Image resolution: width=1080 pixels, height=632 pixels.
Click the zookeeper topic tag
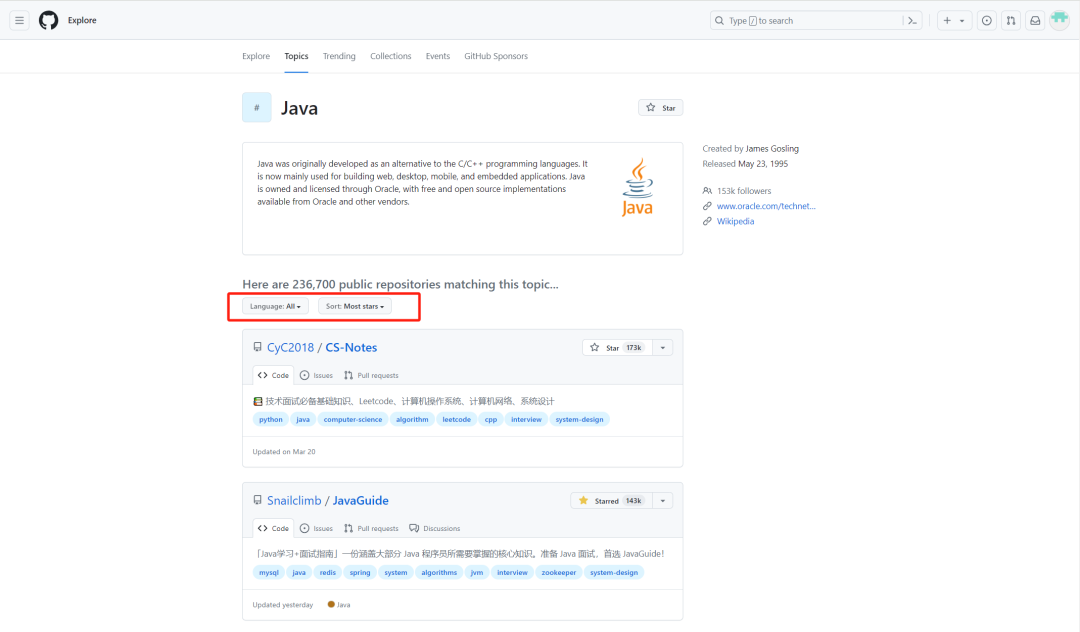(559, 572)
